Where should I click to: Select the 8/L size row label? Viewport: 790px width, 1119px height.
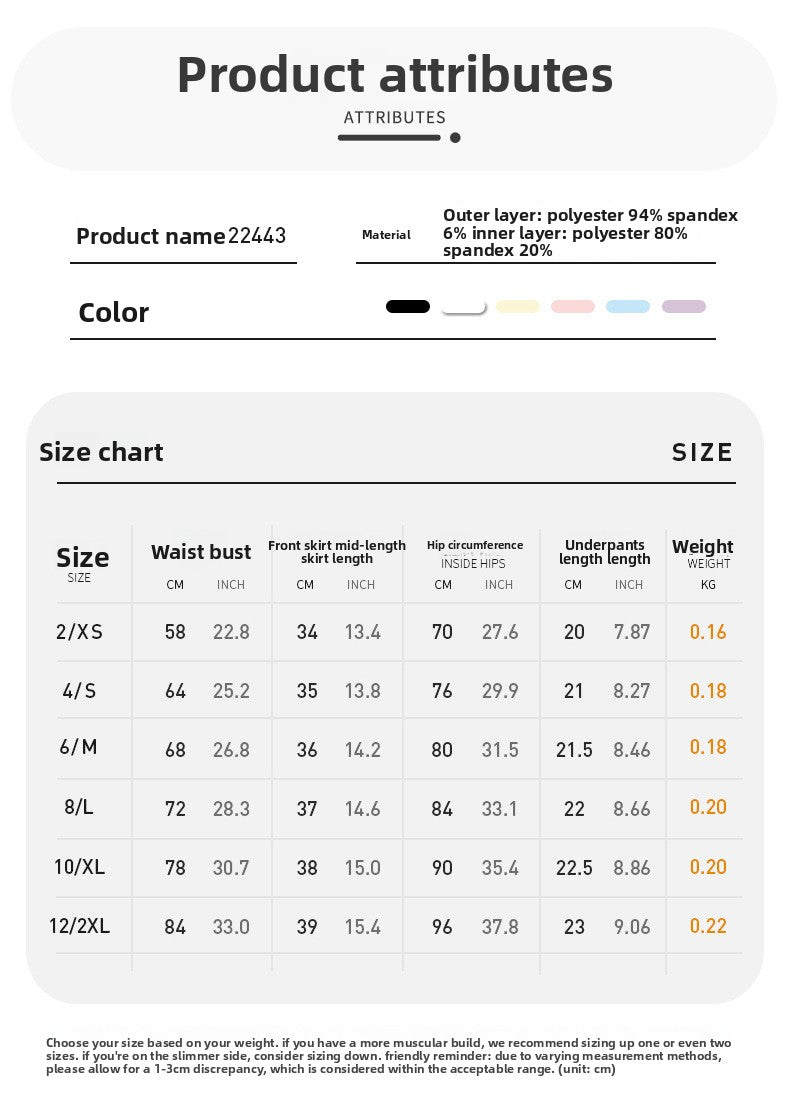point(79,806)
